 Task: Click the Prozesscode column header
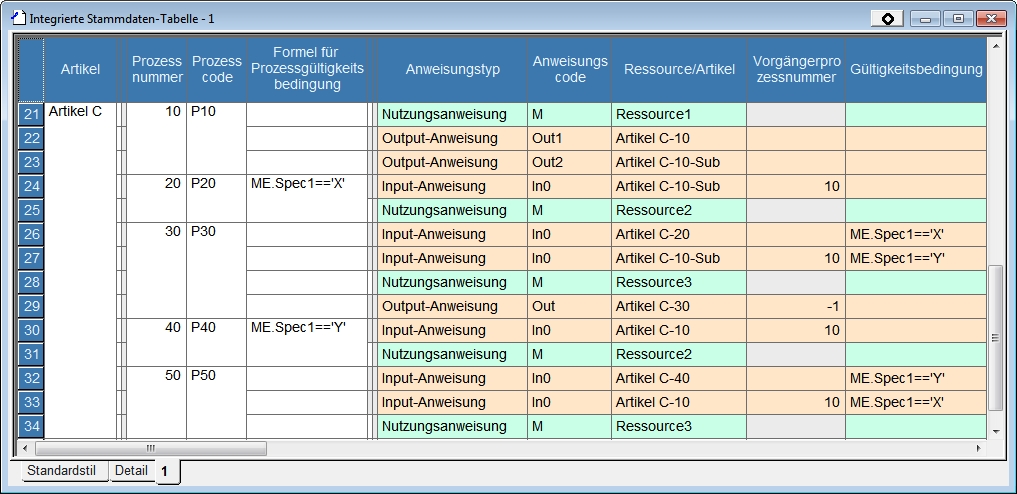pyautogui.click(x=217, y=69)
